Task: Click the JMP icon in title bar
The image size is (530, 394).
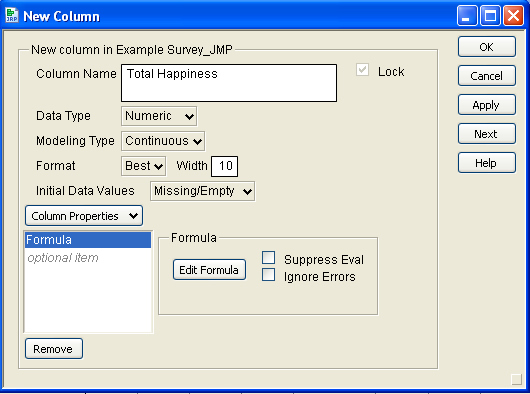Action: tap(12, 16)
